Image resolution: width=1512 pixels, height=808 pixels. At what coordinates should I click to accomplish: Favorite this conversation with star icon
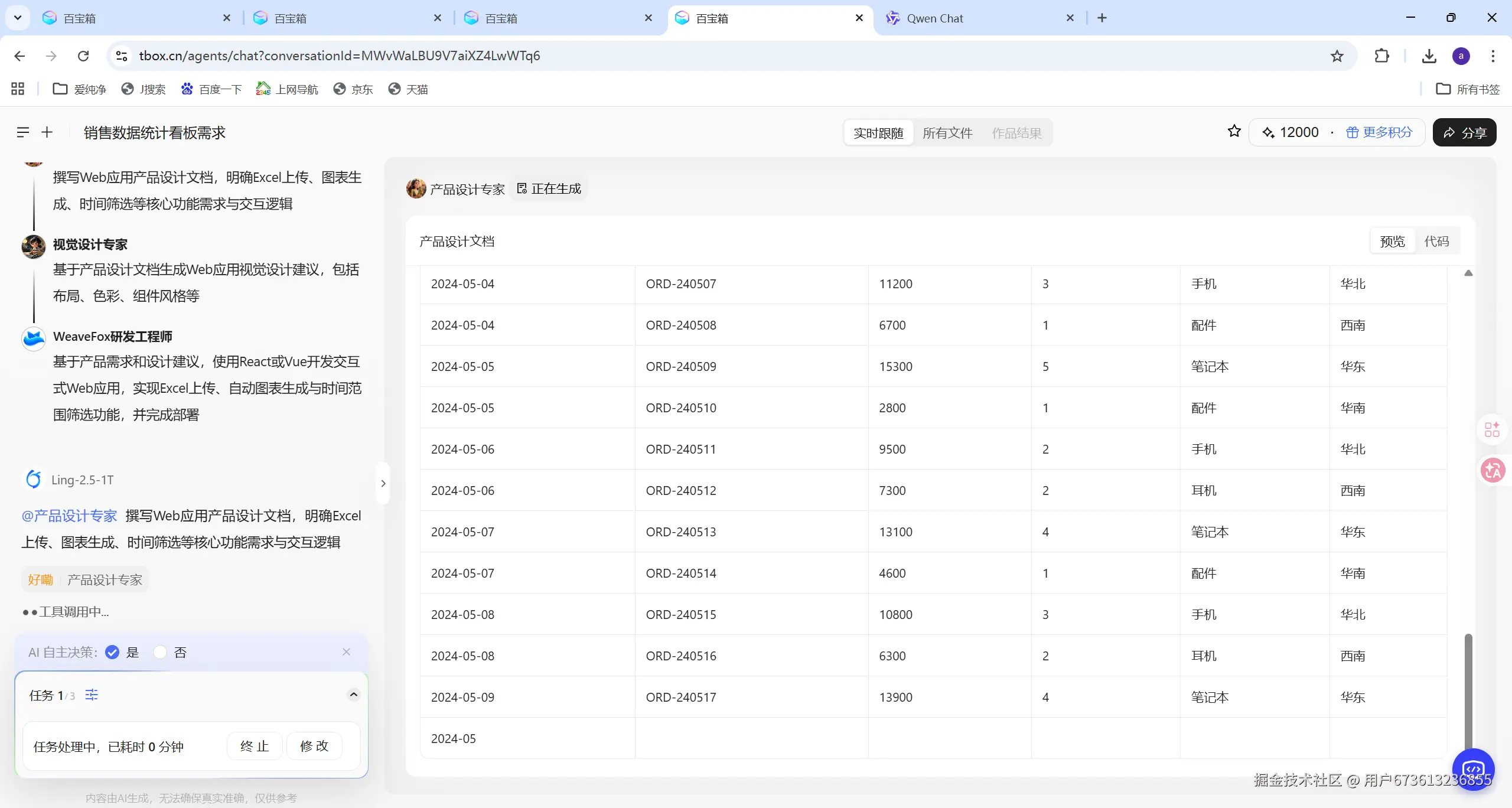[1234, 131]
